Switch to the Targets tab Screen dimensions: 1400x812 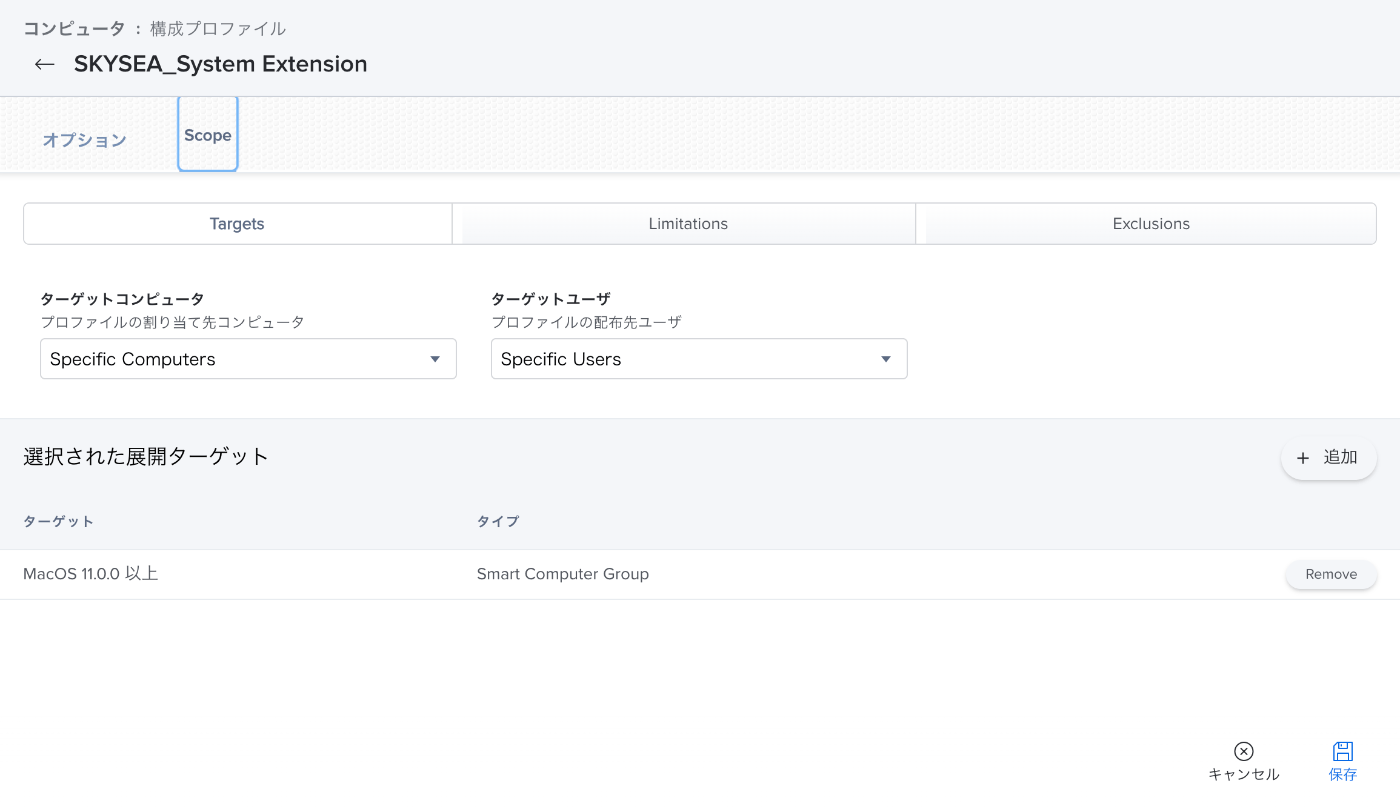237,224
